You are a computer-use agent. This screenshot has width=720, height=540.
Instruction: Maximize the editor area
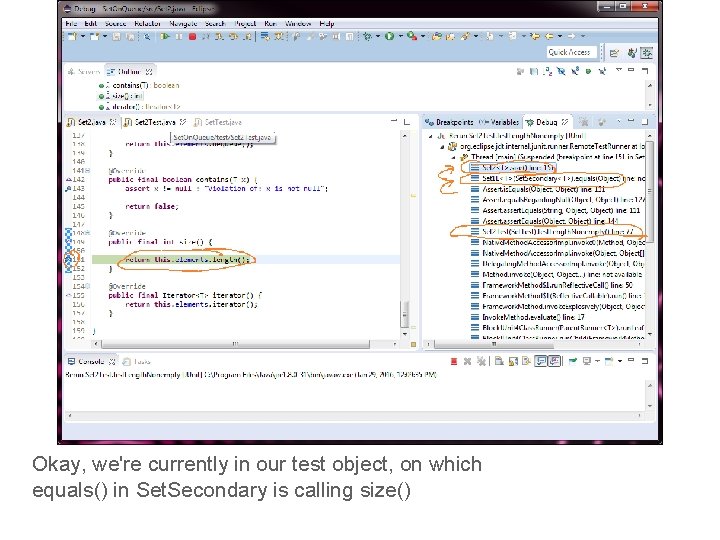tap(406, 122)
